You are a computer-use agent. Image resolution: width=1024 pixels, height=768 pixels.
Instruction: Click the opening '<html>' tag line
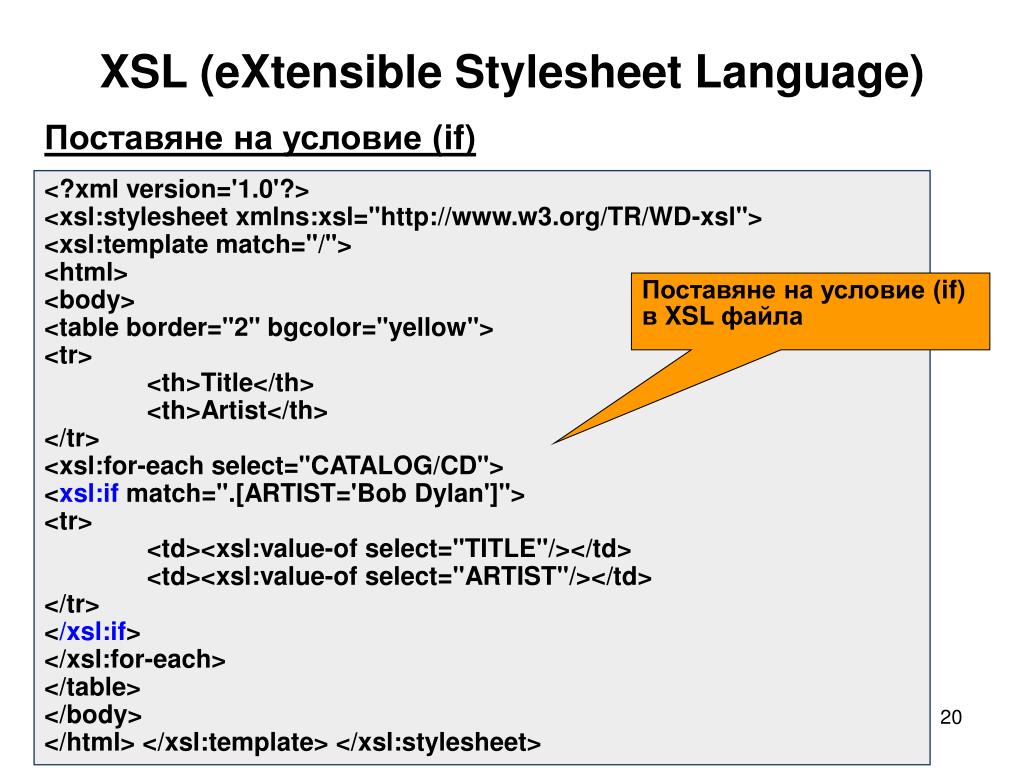[x=86, y=272]
